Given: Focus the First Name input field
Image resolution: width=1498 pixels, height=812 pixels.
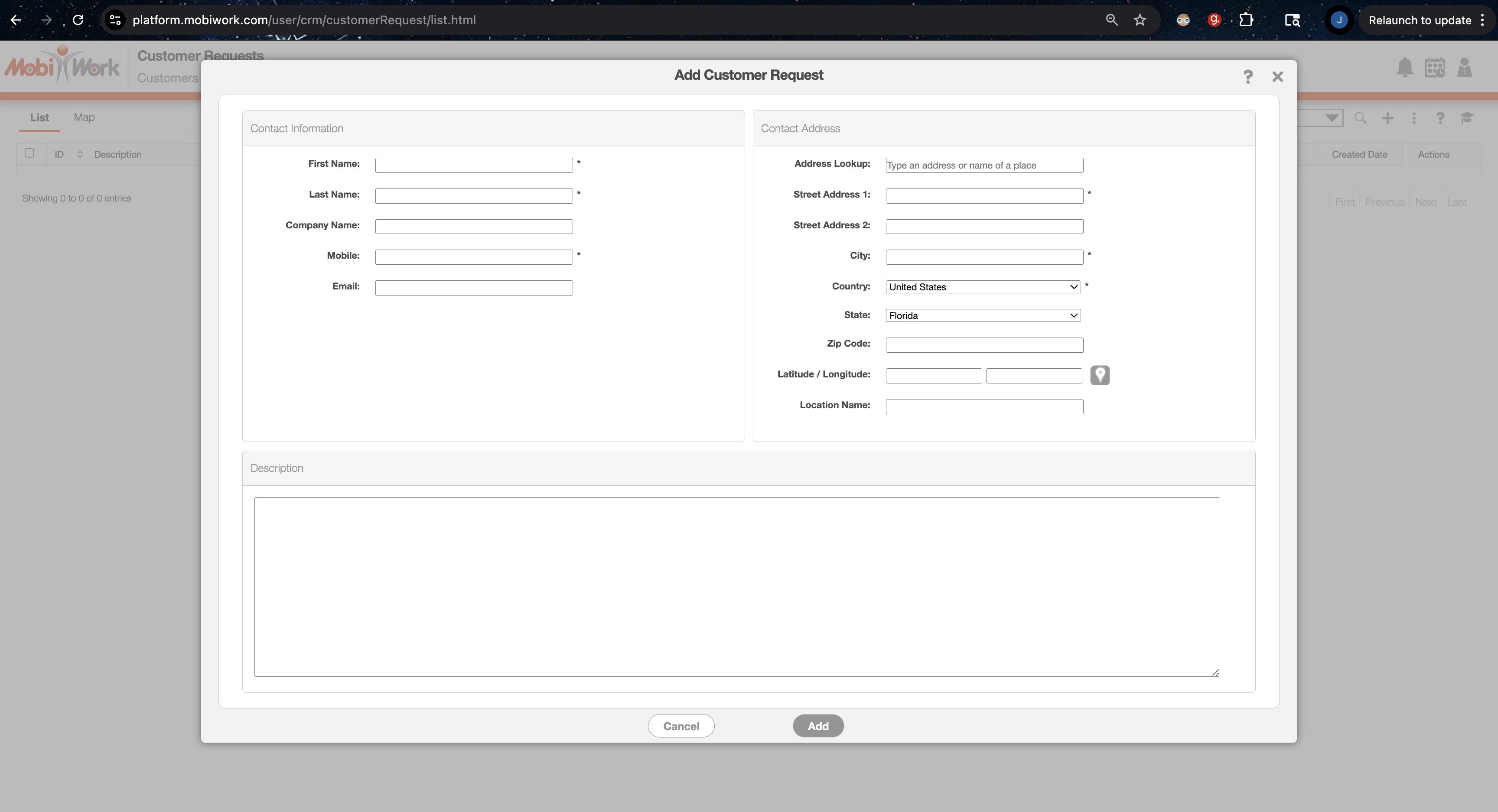Looking at the screenshot, I should pos(473,165).
